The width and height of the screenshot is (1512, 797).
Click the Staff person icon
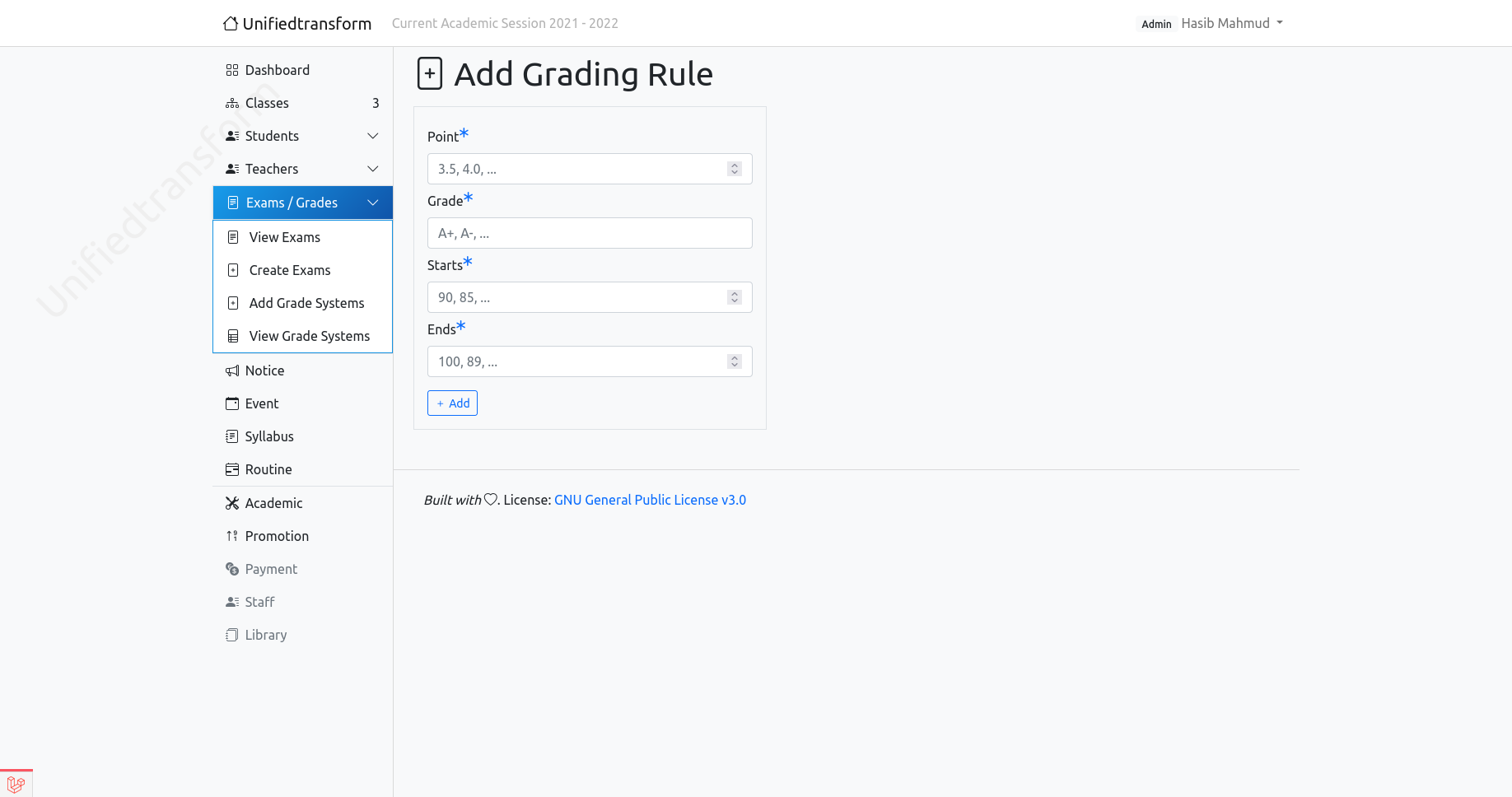coord(232,602)
